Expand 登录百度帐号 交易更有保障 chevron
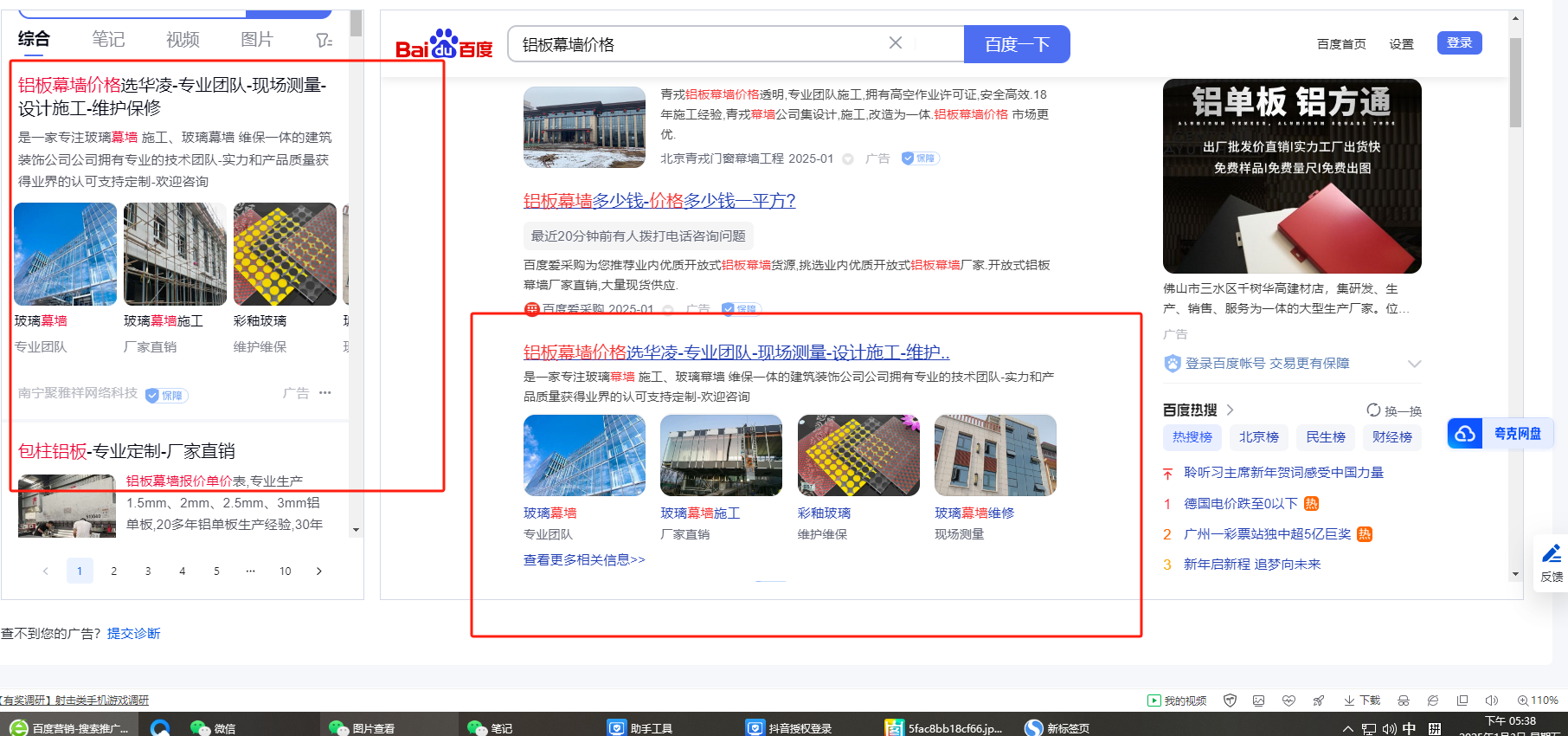The height and width of the screenshot is (736, 1568). coord(1414,364)
